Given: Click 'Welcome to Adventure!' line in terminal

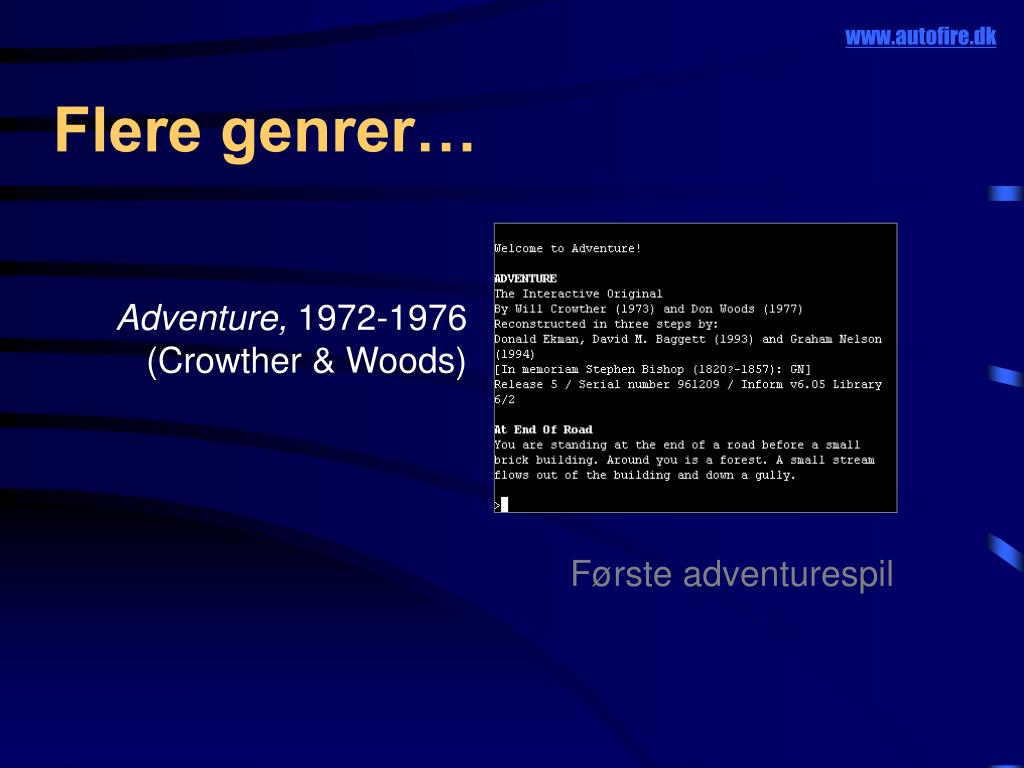Looking at the screenshot, I should (568, 248).
